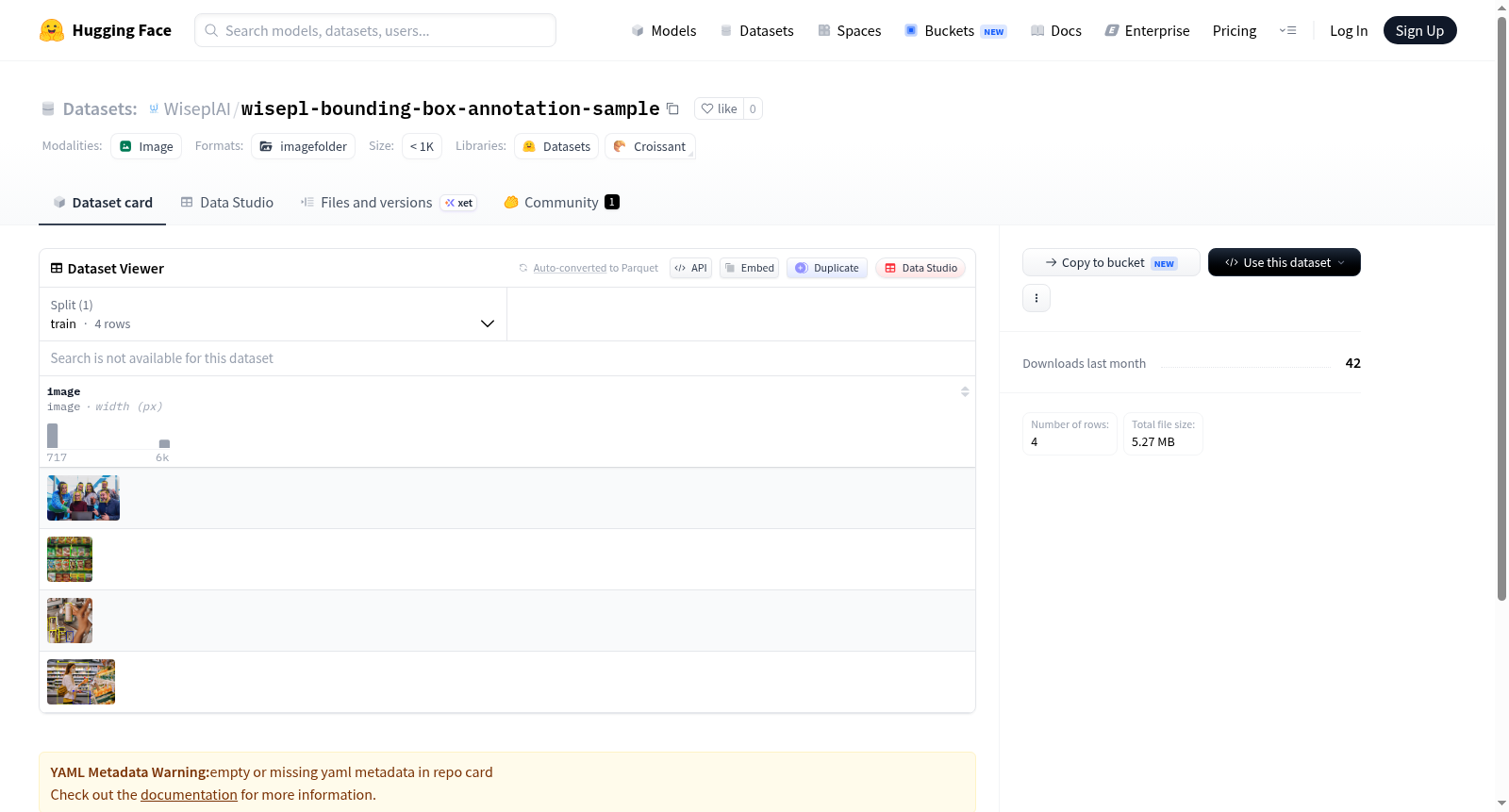This screenshot has width=1509, height=812.
Task: Open the Models nav item
Action: [664, 30]
